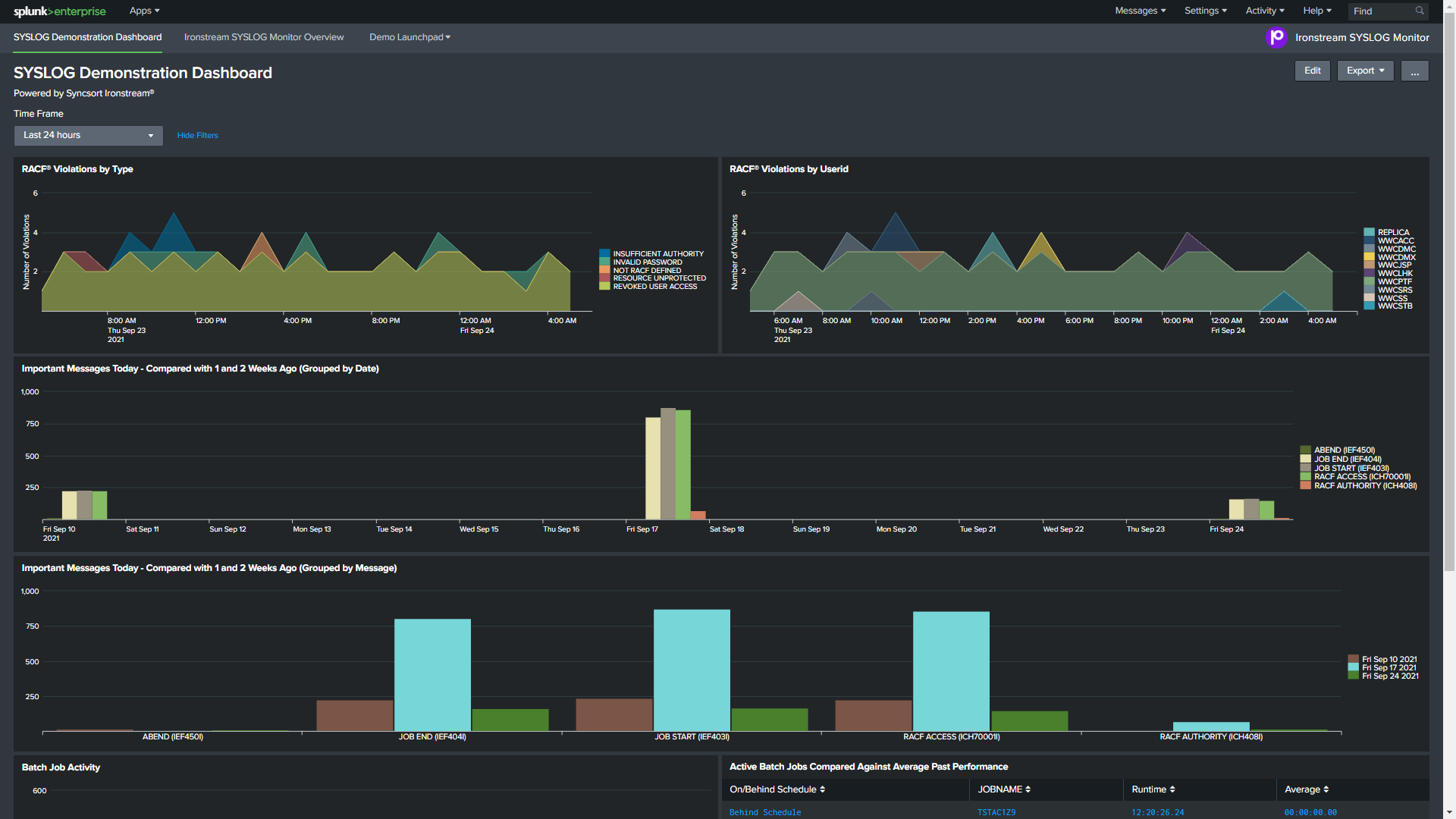
Task: Open the Activity menu
Action: tap(1264, 11)
